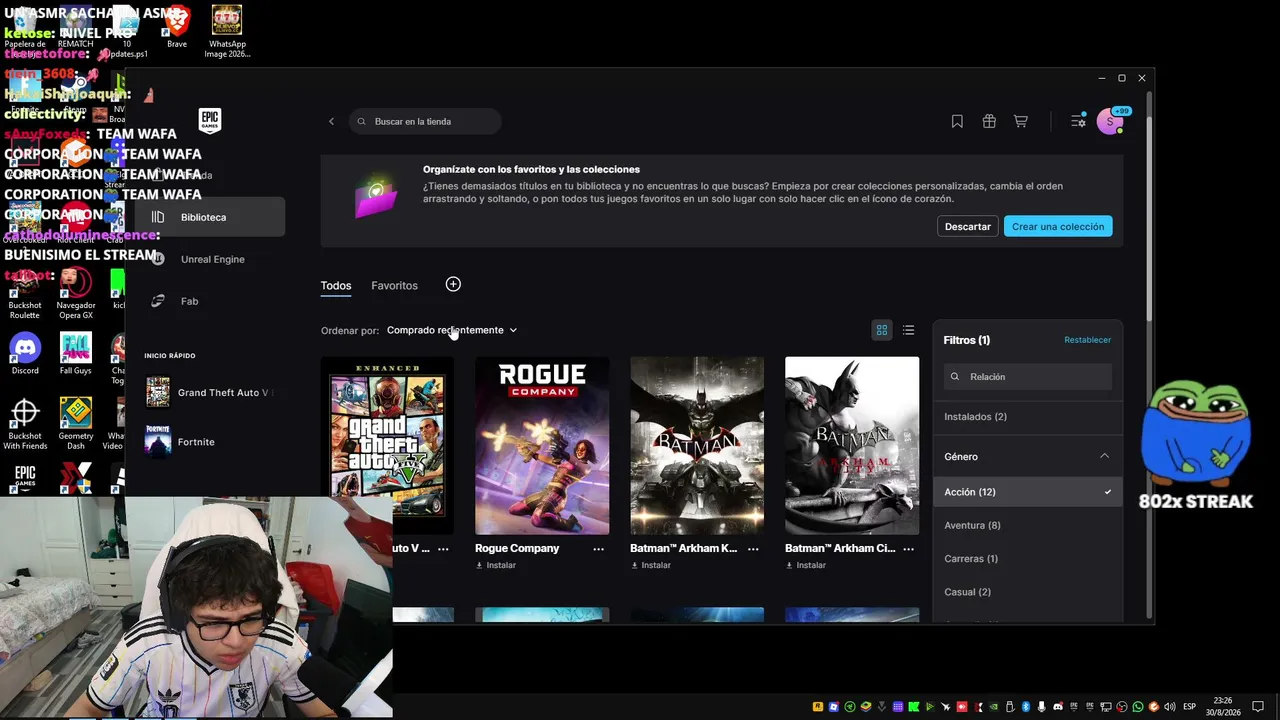Select the Todos tab
Screen dimensions: 1280x720
pos(336,286)
